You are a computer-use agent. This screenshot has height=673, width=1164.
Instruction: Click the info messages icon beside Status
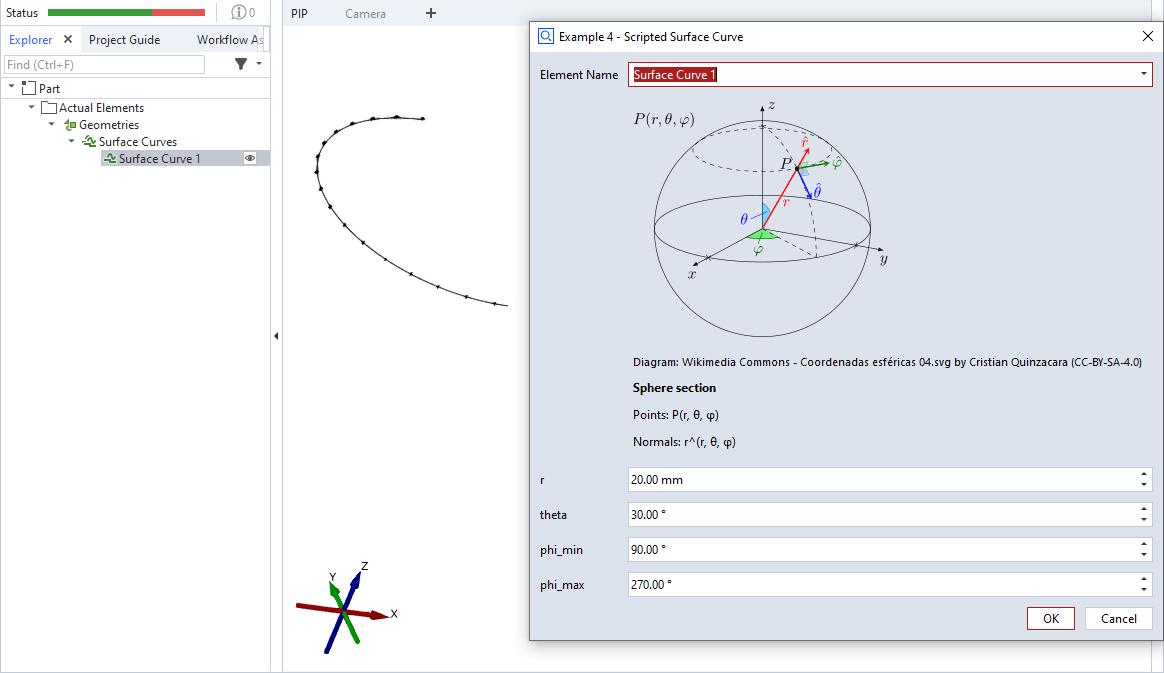[x=238, y=13]
